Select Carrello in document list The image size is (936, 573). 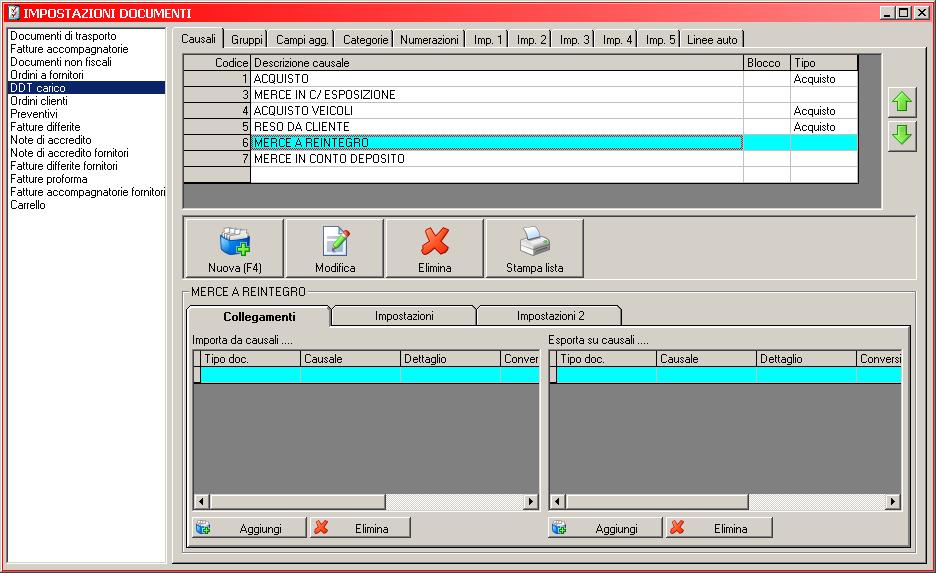coord(87,205)
